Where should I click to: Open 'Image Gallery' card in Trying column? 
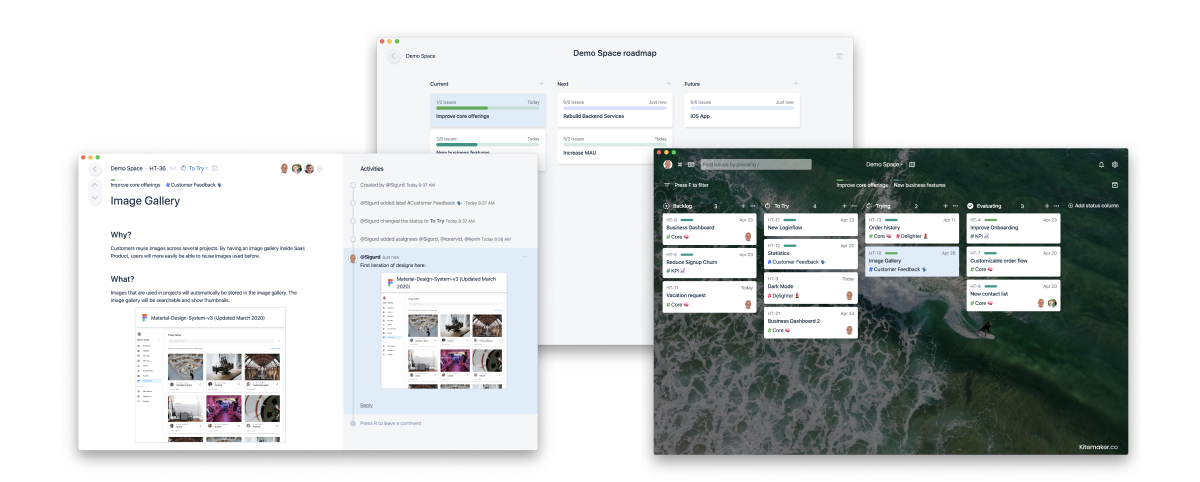point(911,262)
